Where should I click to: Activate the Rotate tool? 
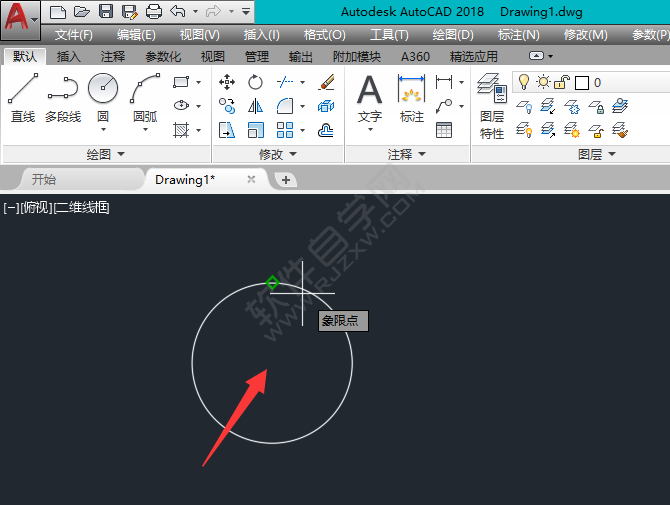(x=255, y=82)
